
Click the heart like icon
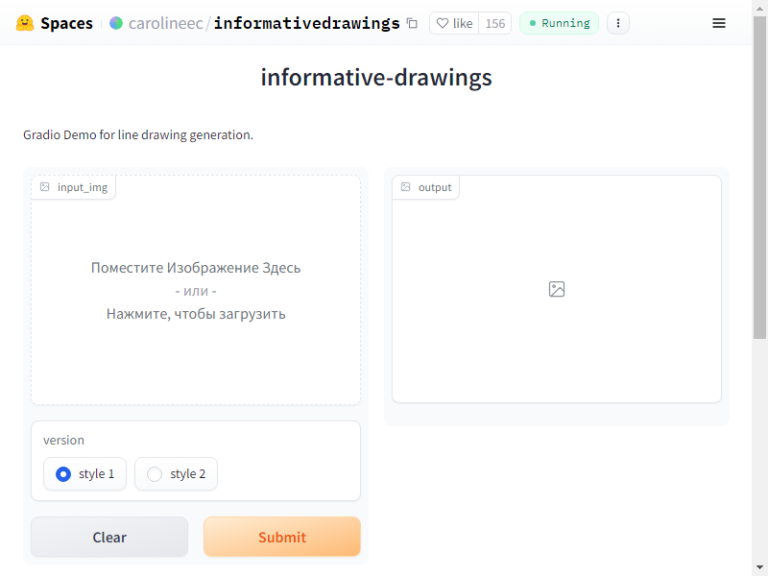442,23
